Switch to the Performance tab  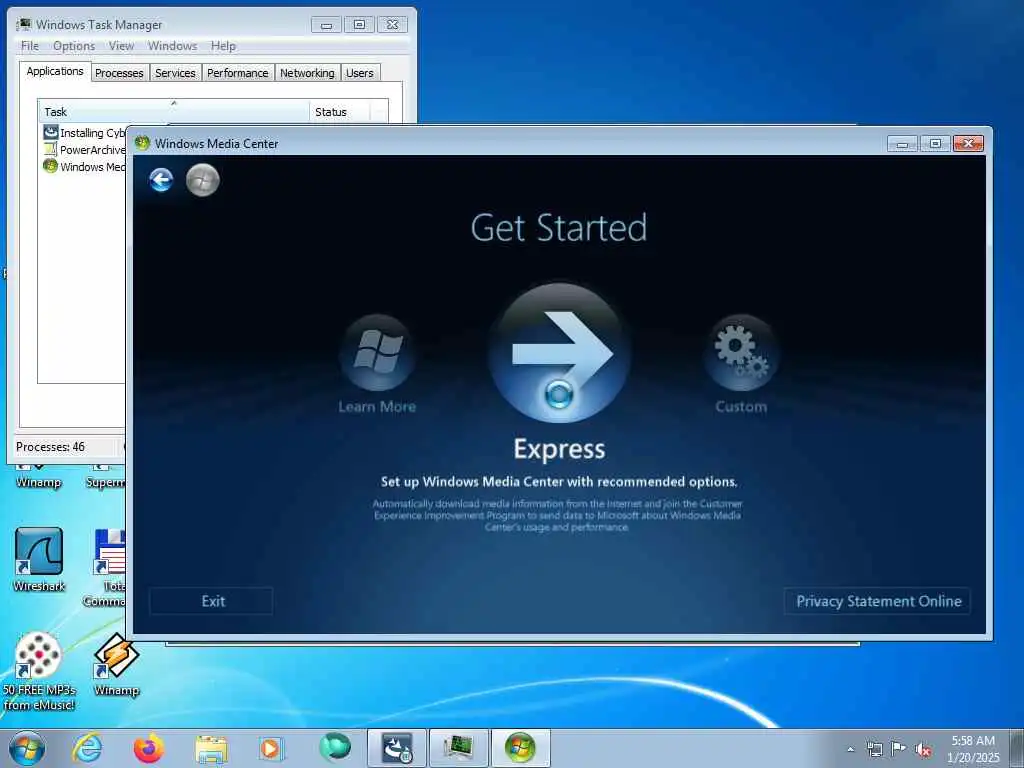pos(238,72)
